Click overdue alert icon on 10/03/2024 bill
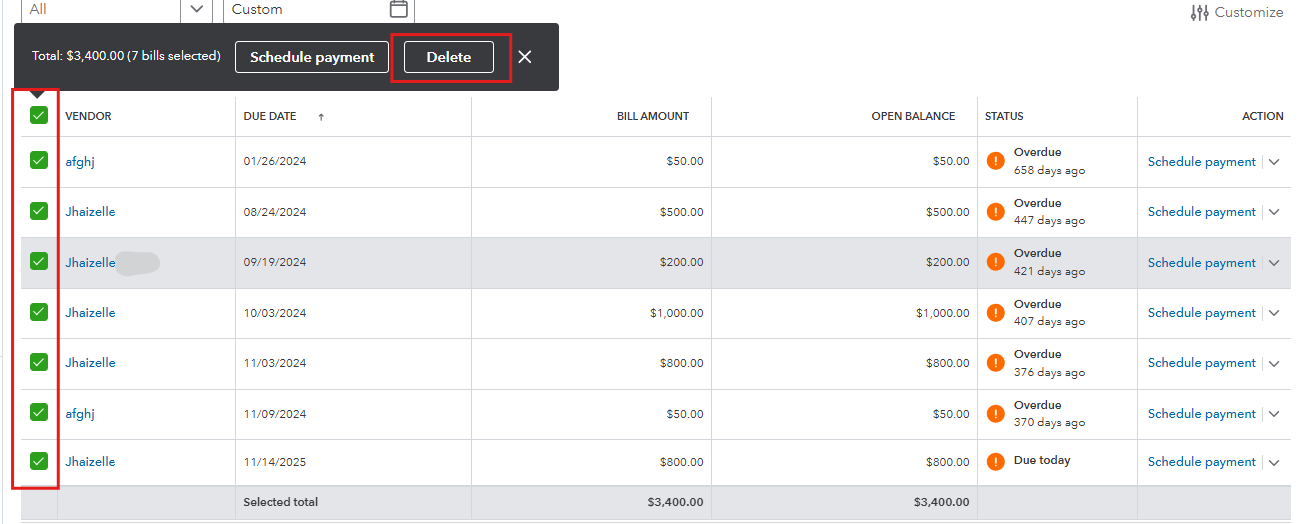Screen dimensions: 1298x524 995,312
